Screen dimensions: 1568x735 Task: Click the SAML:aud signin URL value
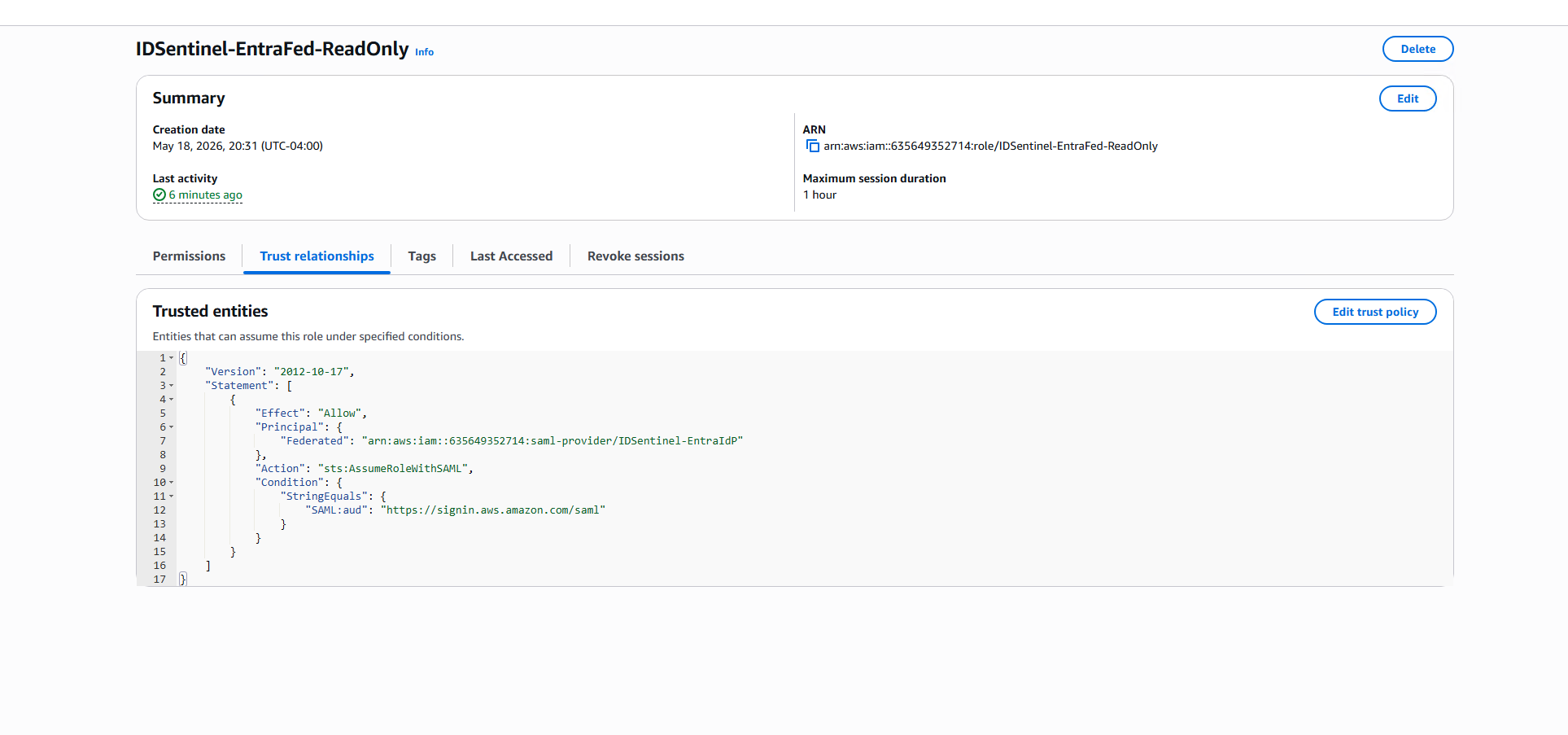tap(493, 510)
